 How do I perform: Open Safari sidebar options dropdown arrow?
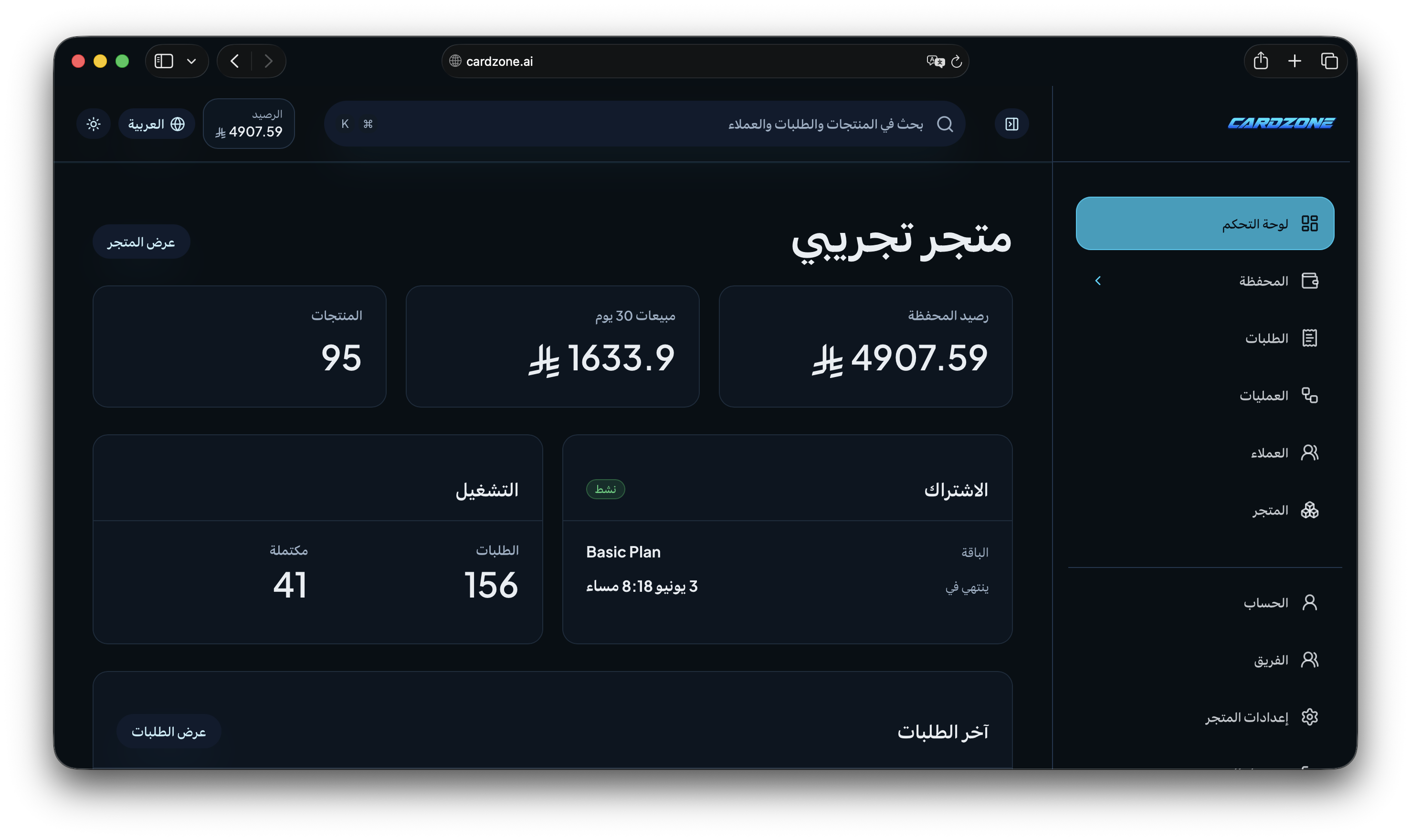[191, 61]
